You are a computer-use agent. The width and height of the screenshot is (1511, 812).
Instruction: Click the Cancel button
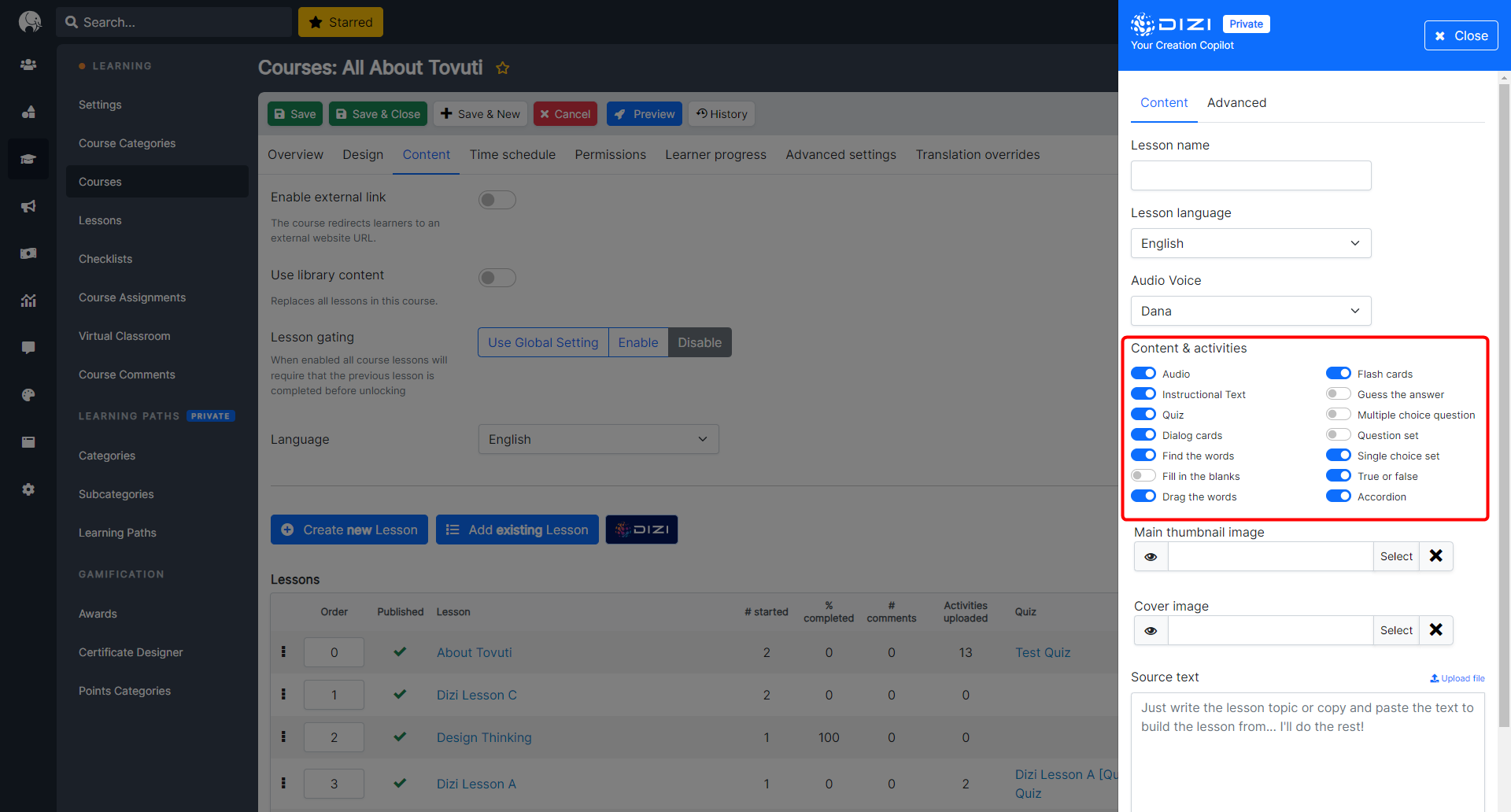click(565, 114)
